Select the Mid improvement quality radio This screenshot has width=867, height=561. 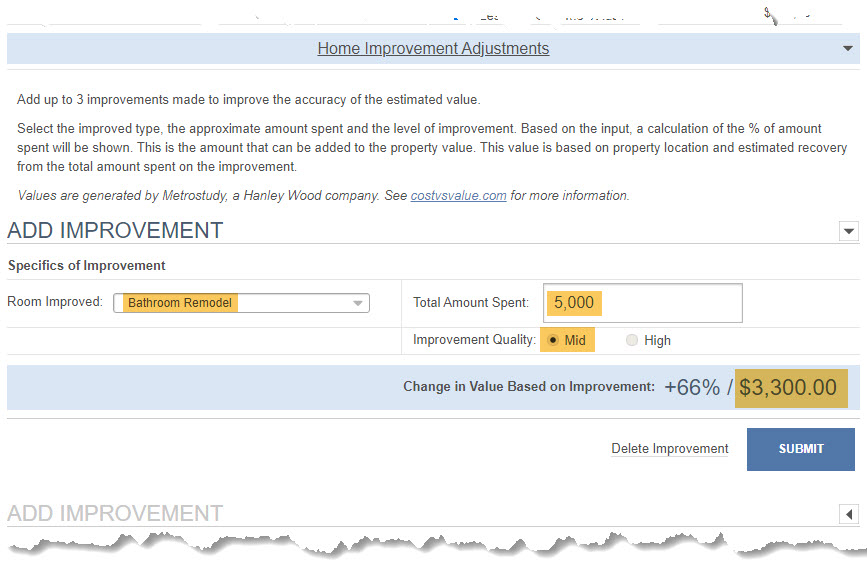pos(552,340)
